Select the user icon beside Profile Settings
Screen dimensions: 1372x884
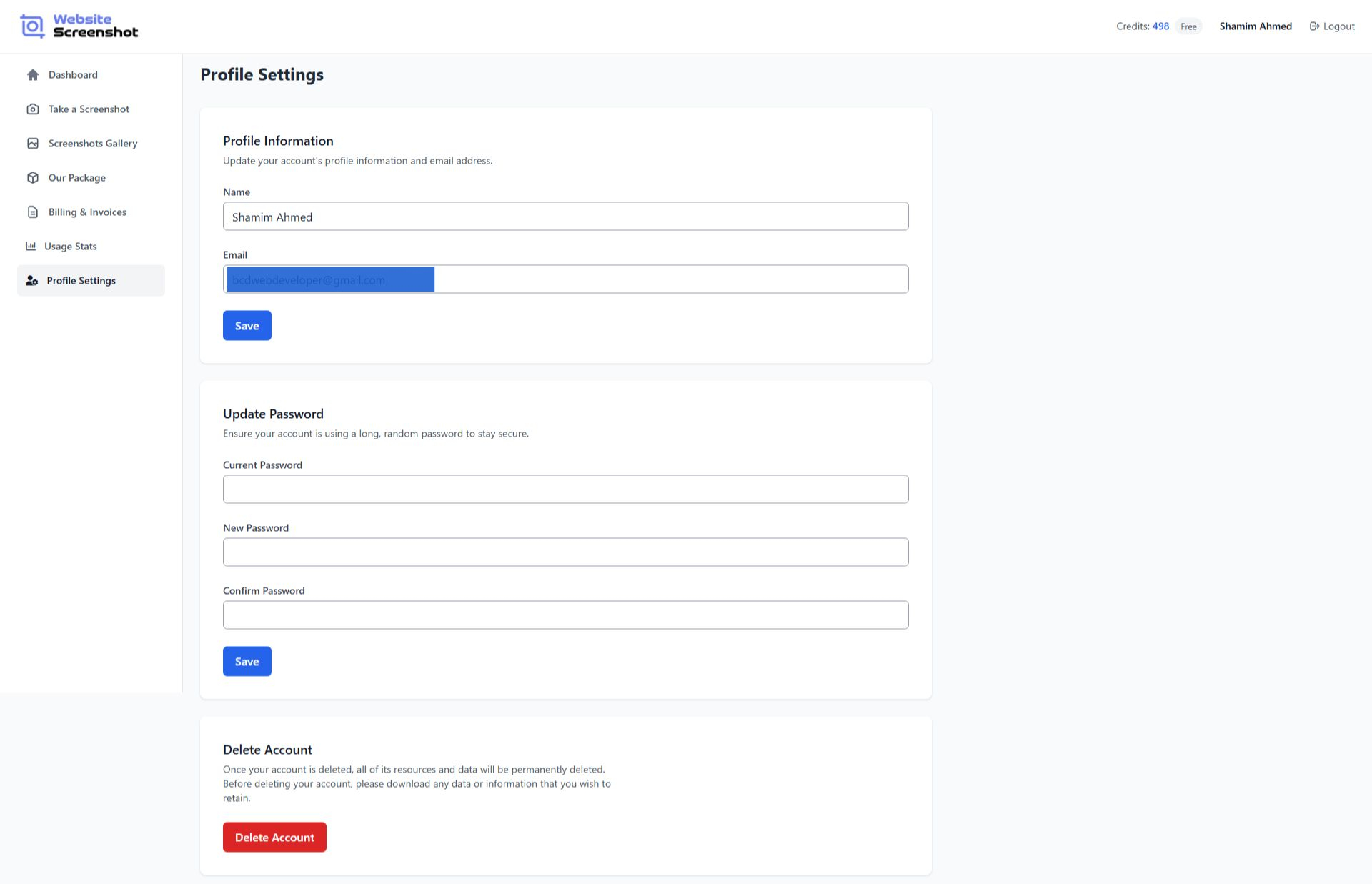[32, 280]
